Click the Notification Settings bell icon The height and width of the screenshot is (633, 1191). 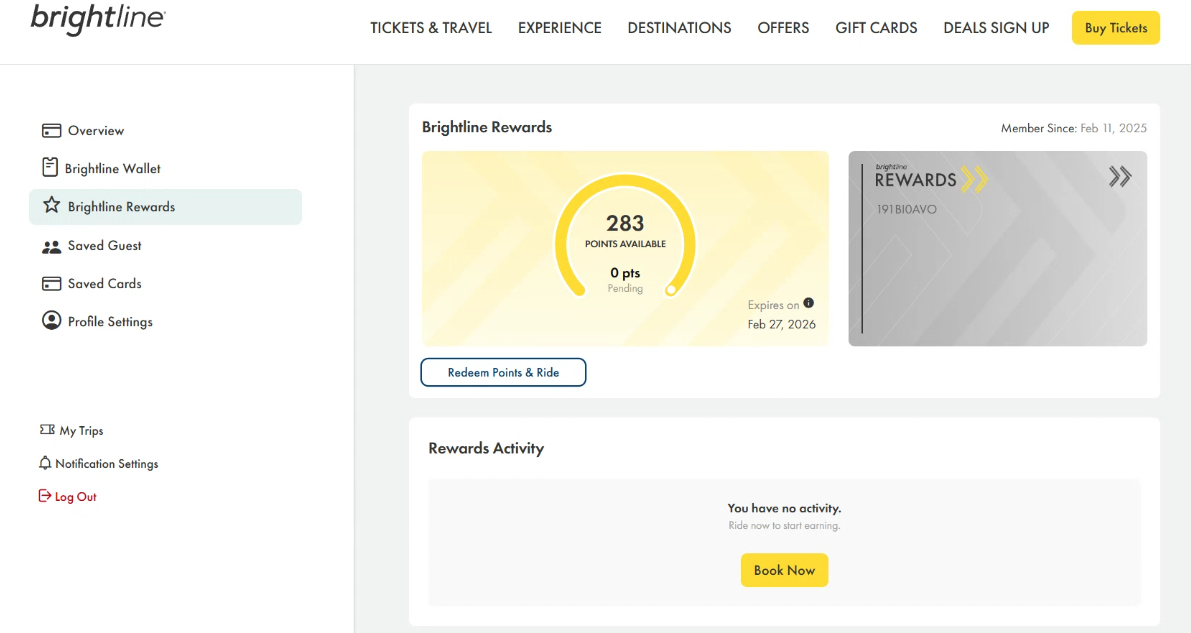point(44,463)
